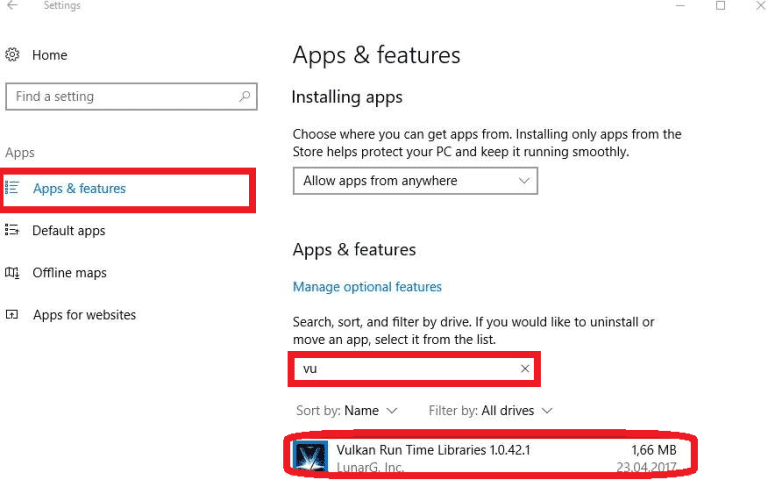Go to Offline maps settings
Image resolution: width=768 pixels, height=480 pixels.
69,272
